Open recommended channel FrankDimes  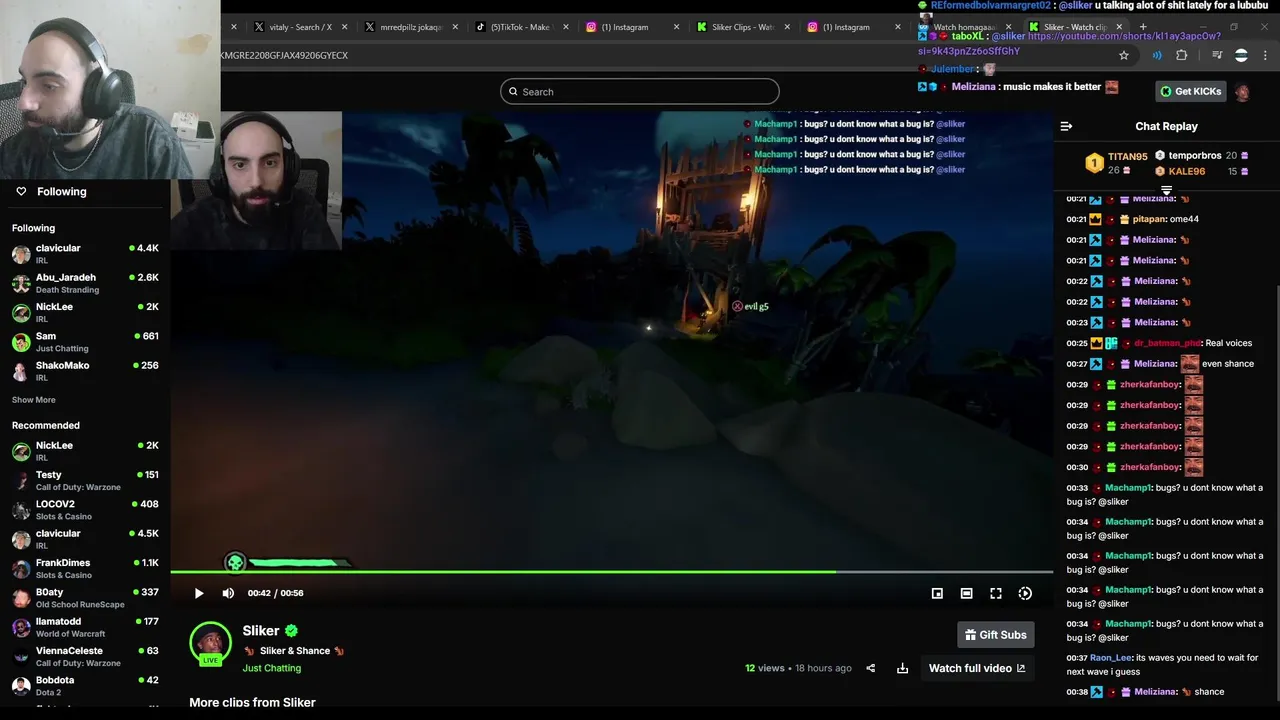85,569
